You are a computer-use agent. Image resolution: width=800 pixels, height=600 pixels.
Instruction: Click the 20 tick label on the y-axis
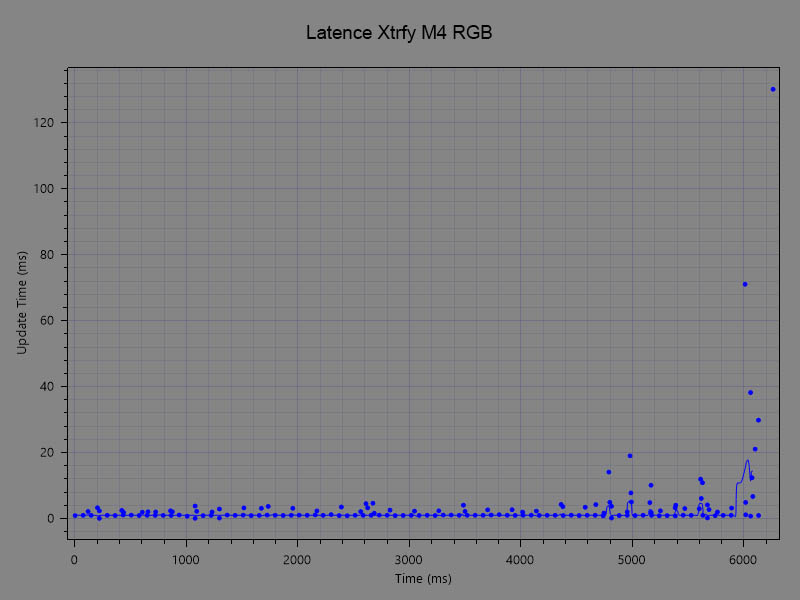46,453
